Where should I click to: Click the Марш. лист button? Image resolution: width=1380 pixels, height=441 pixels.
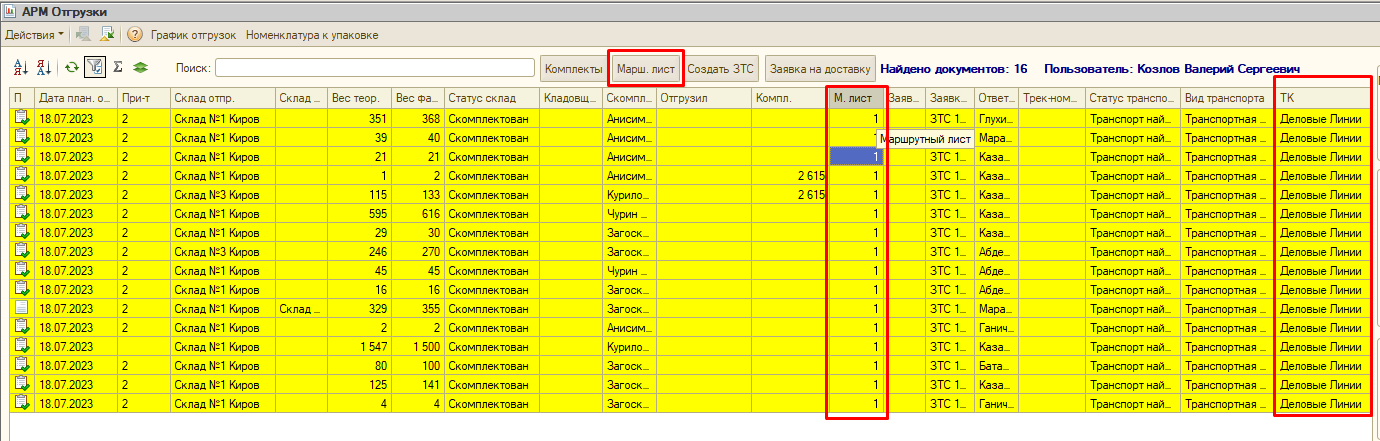click(x=645, y=68)
